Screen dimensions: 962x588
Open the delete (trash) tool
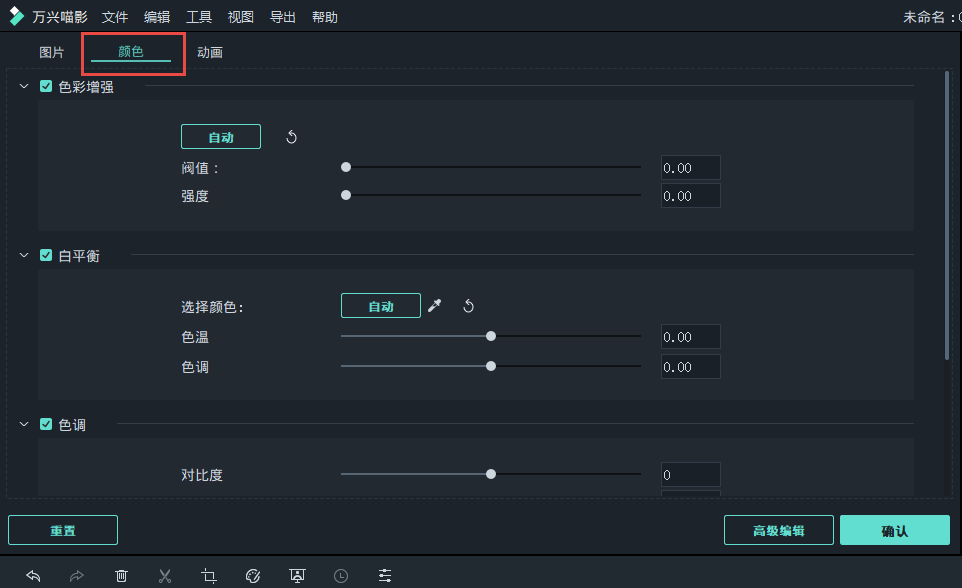pos(121,576)
